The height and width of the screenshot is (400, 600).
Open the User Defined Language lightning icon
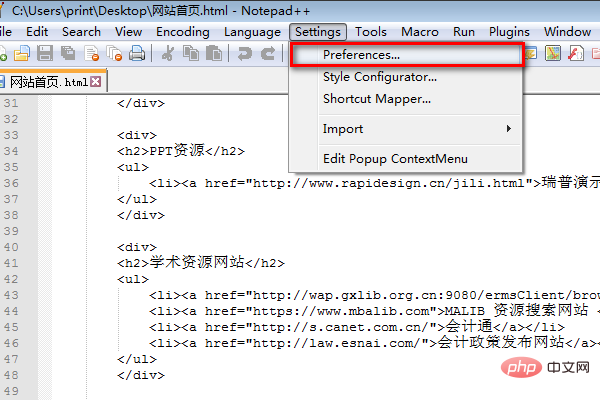click(531, 53)
